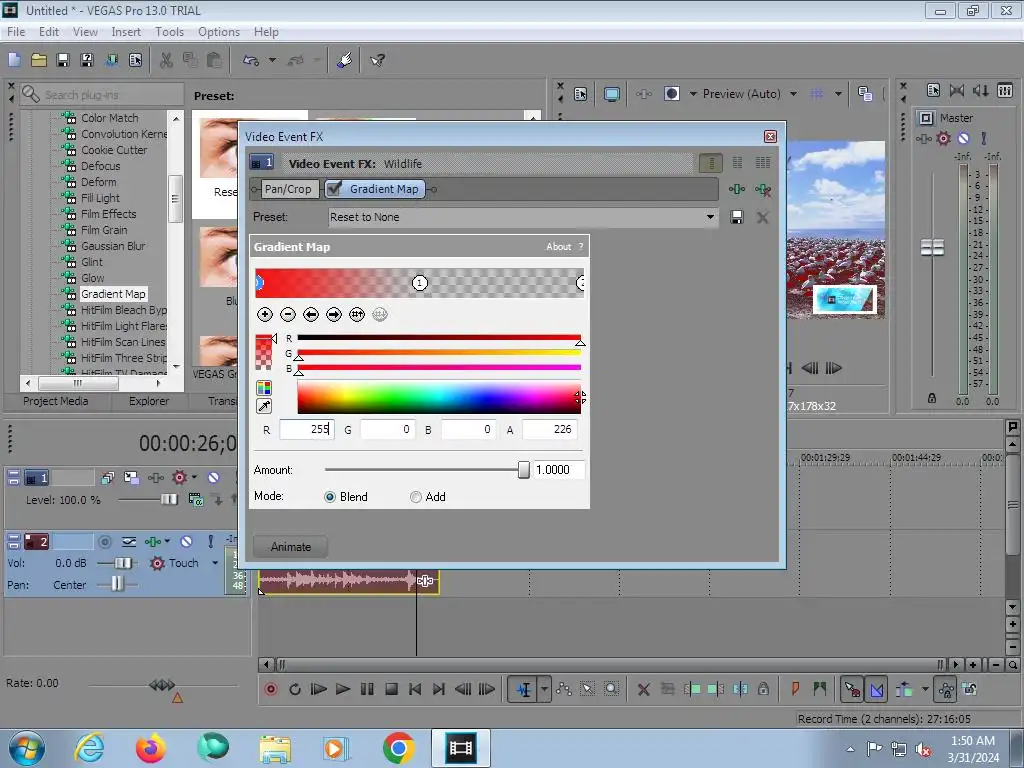Open the Preset dropdown list
The width and height of the screenshot is (1024, 768).
pyautogui.click(x=710, y=217)
